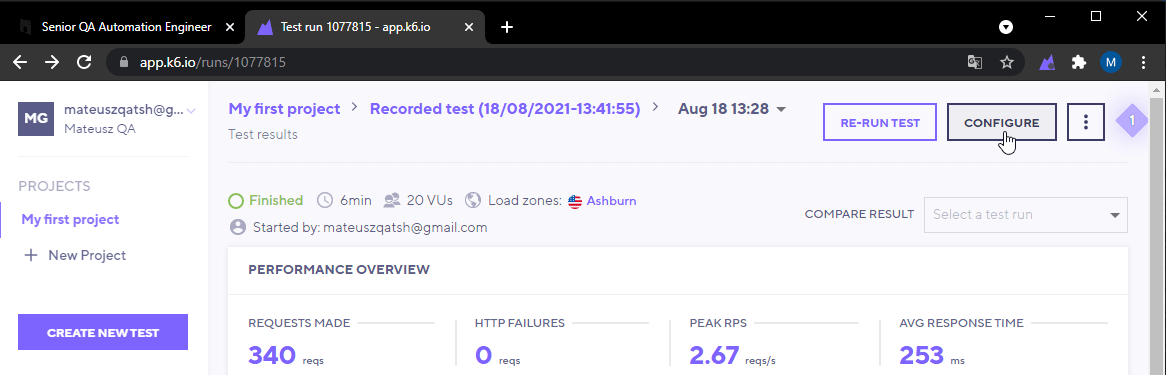Click the translate page icon in address bar

(x=974, y=62)
